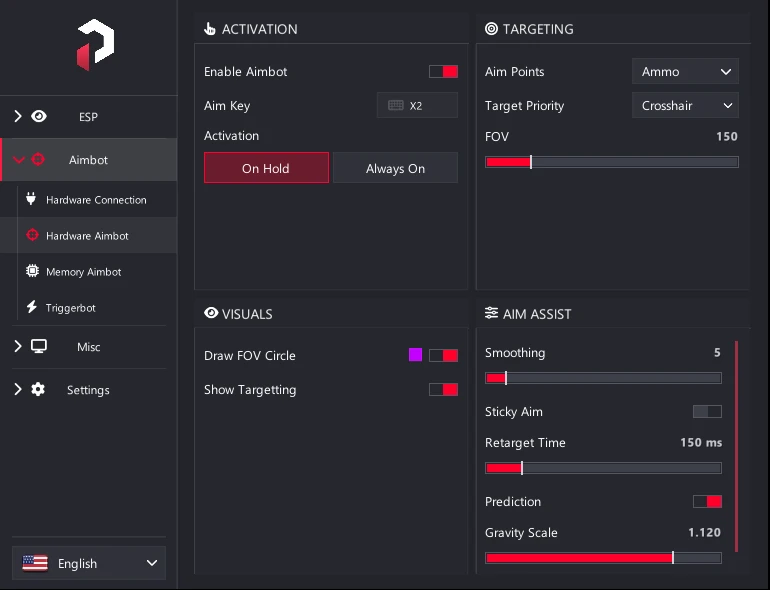Open the English language selector
This screenshot has width=770, height=590.
click(x=89, y=563)
